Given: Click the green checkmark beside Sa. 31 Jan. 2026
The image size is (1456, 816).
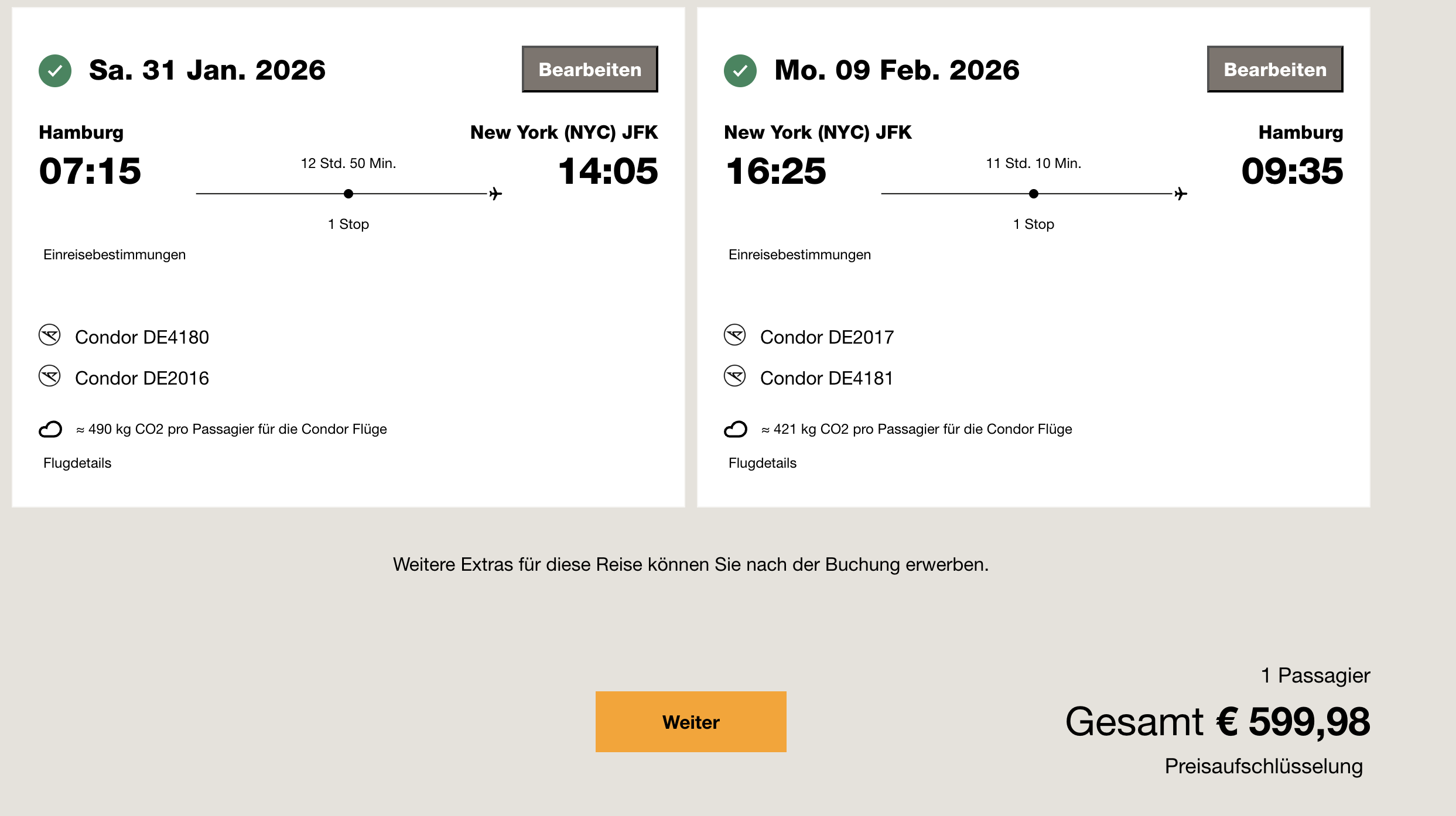Looking at the screenshot, I should point(55,71).
